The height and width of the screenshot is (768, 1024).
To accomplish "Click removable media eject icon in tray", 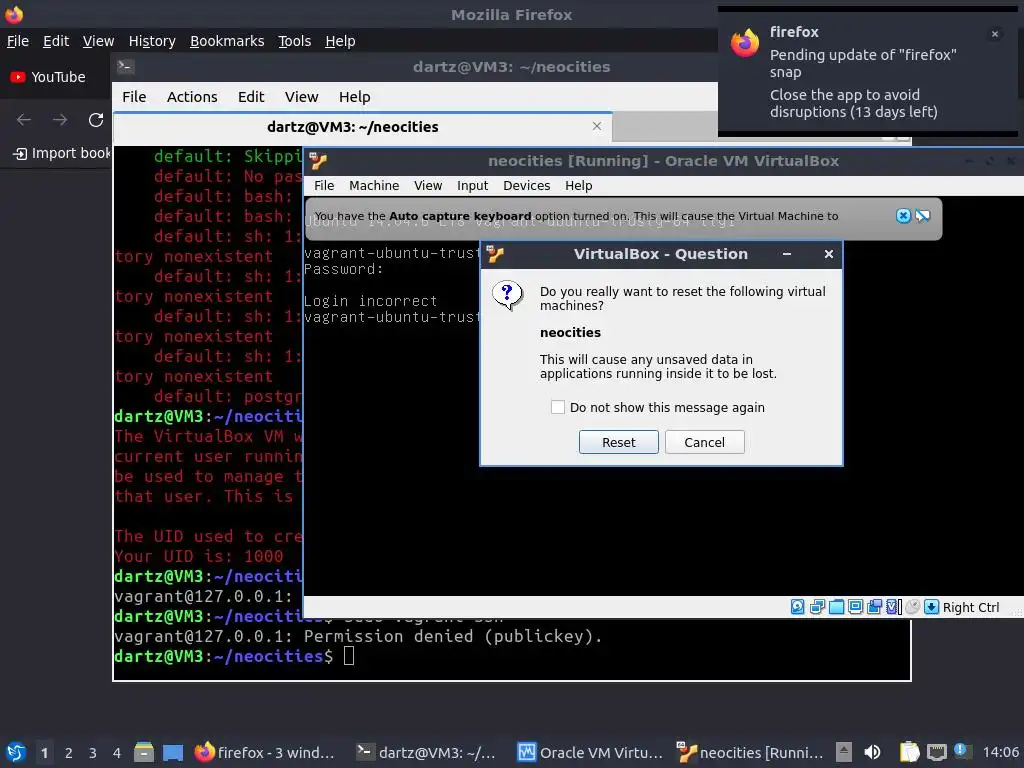I will (x=844, y=752).
